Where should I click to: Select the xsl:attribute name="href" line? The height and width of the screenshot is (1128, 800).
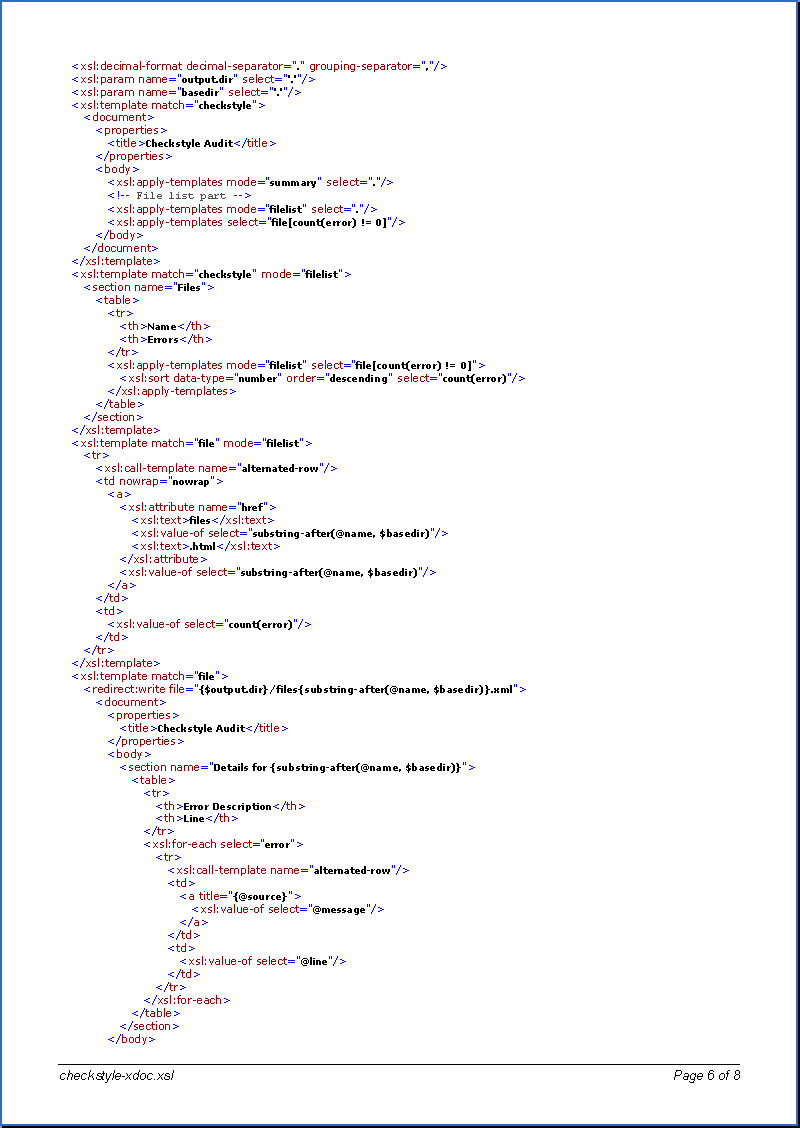[198, 507]
